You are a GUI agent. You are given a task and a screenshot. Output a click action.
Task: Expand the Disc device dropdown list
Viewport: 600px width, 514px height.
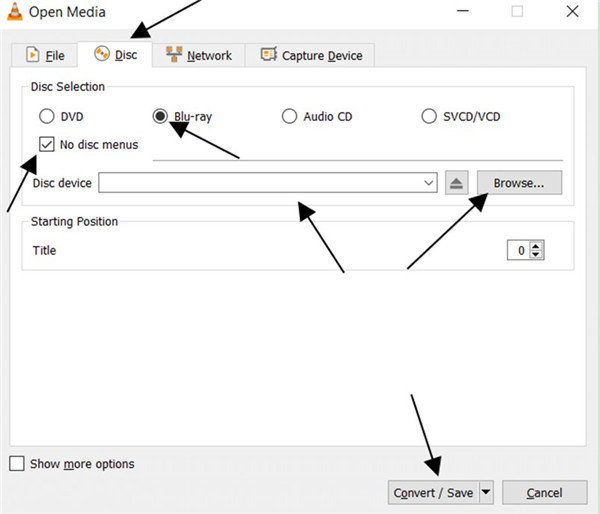429,183
